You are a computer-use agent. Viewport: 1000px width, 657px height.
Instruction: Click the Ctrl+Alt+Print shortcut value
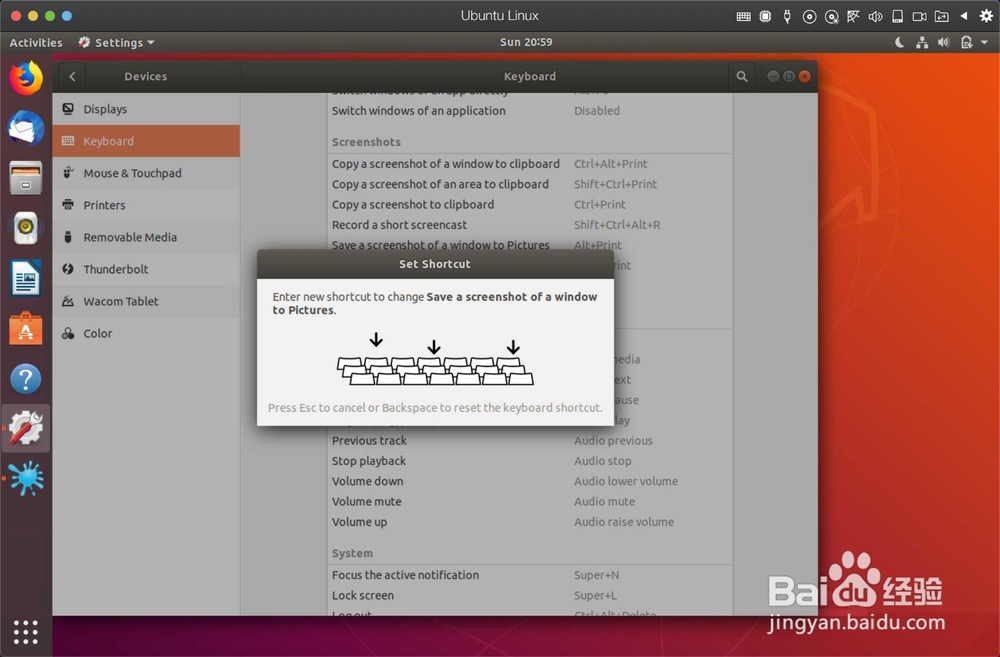click(610, 164)
